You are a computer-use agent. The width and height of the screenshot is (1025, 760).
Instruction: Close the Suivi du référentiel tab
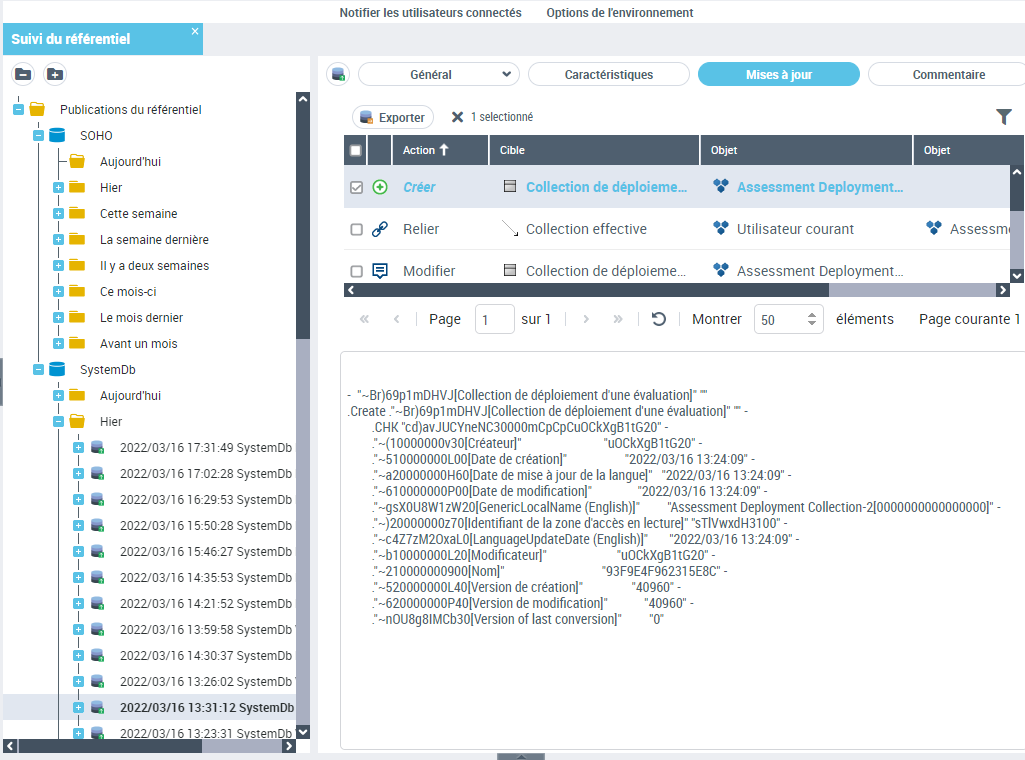pos(195,32)
